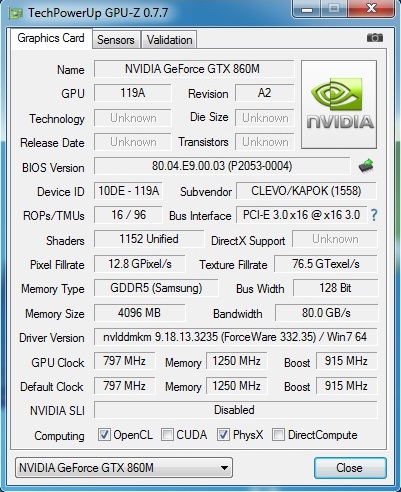
Task: Click the Bus Interface PCI-E 3.0 field
Action: coord(301,215)
